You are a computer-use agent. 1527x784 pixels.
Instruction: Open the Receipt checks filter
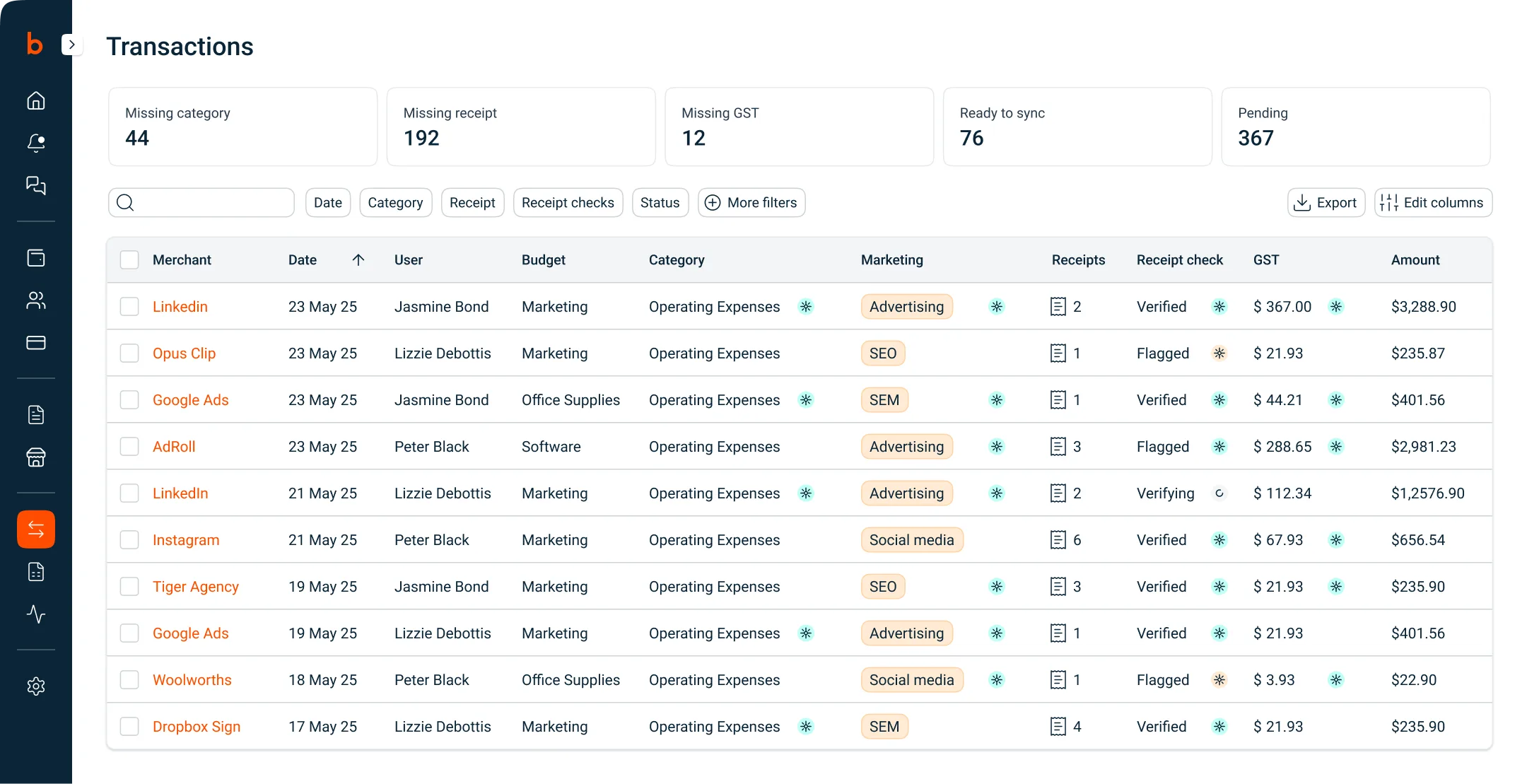coord(568,202)
